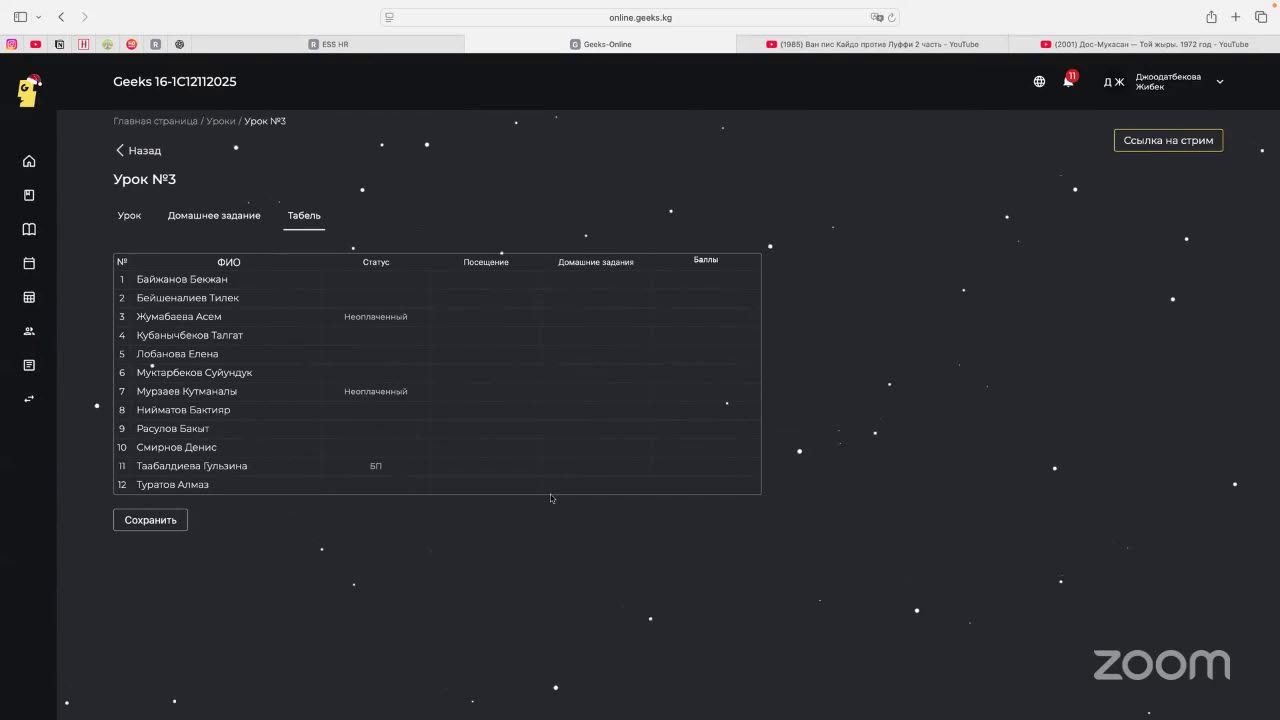
Task: Click the online.geeks.kg address bar
Action: 640,17
